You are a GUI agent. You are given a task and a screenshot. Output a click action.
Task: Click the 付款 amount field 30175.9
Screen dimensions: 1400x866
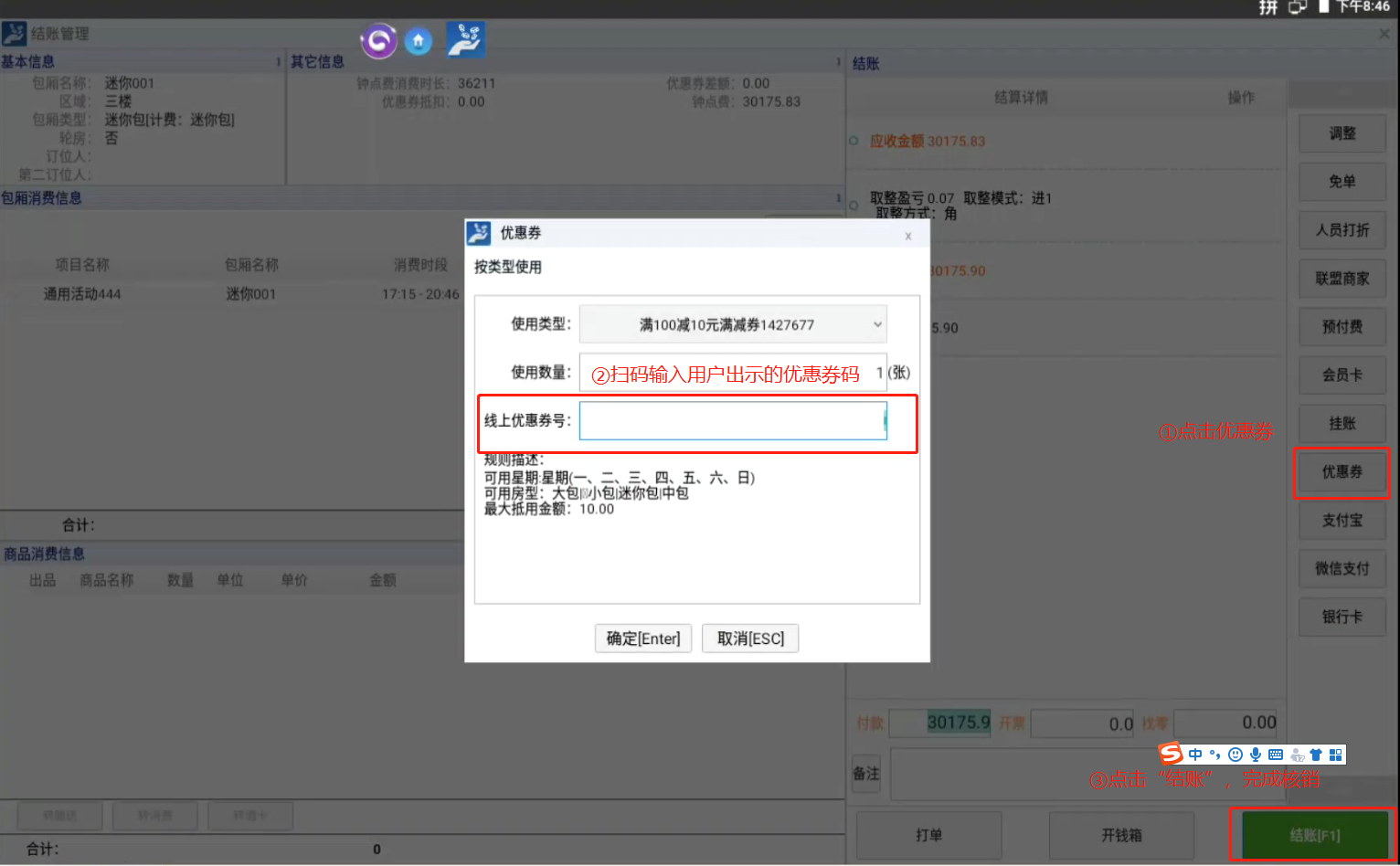940,723
